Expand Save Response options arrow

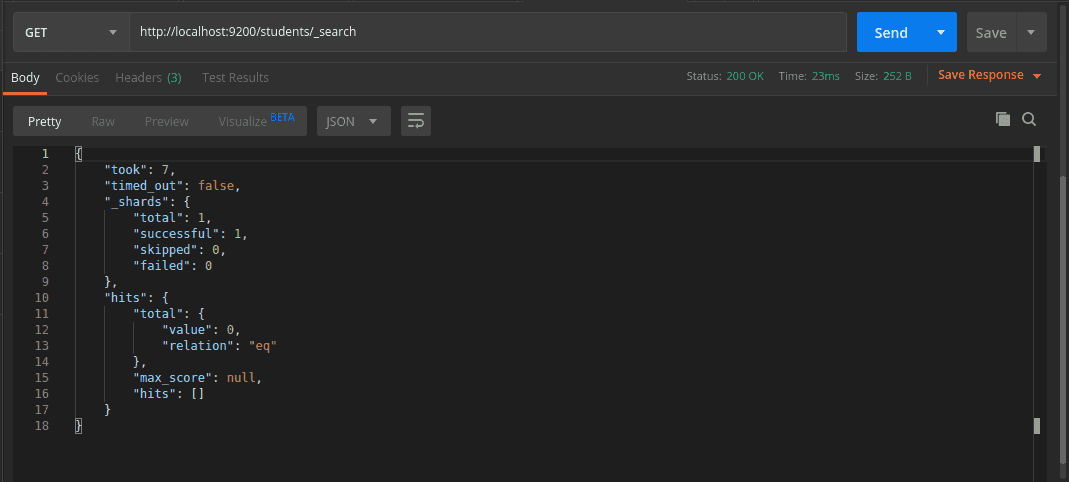pos(1037,76)
